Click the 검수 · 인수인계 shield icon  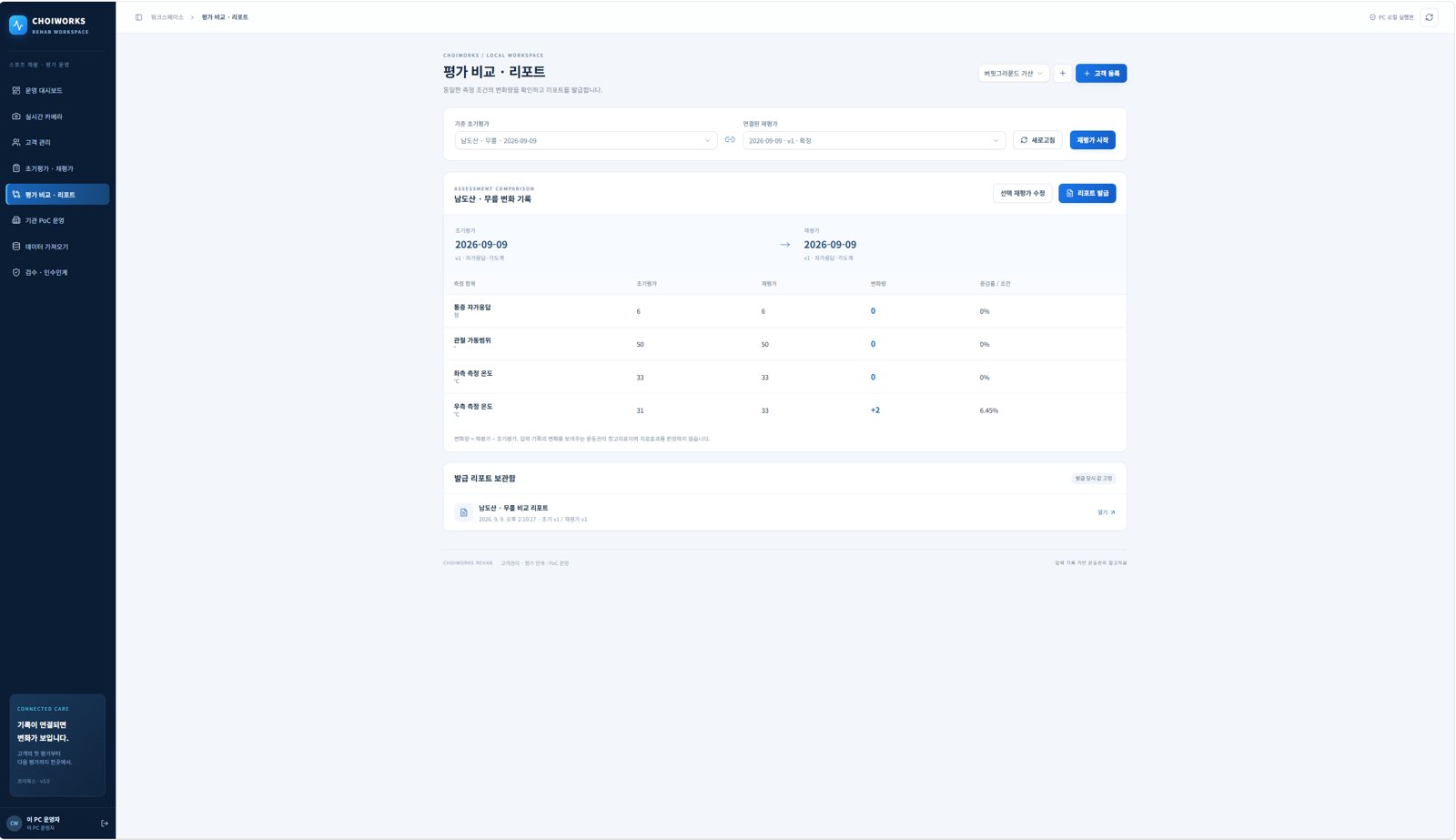[16, 272]
